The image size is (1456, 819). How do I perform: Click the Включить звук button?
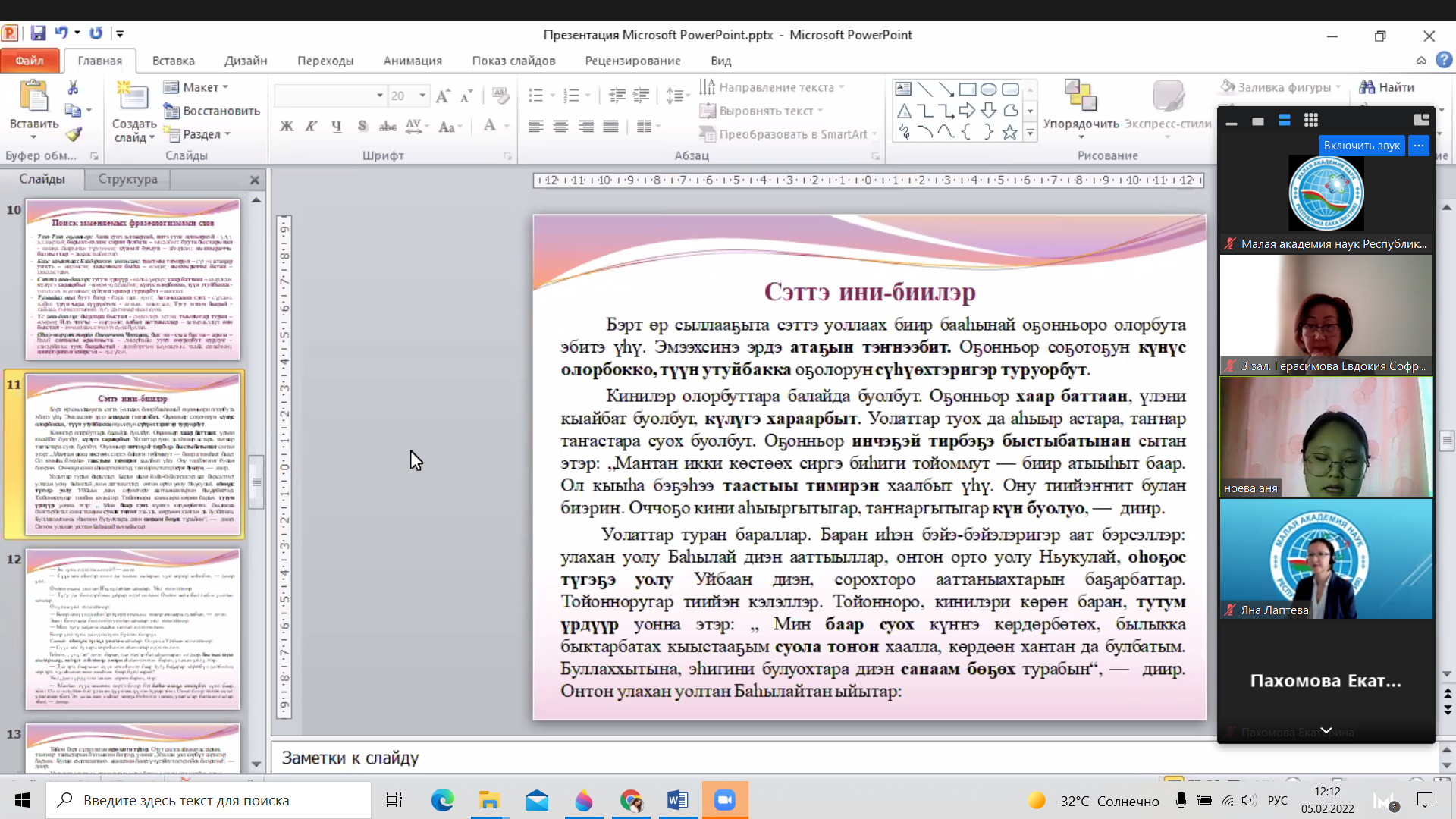point(1361,146)
